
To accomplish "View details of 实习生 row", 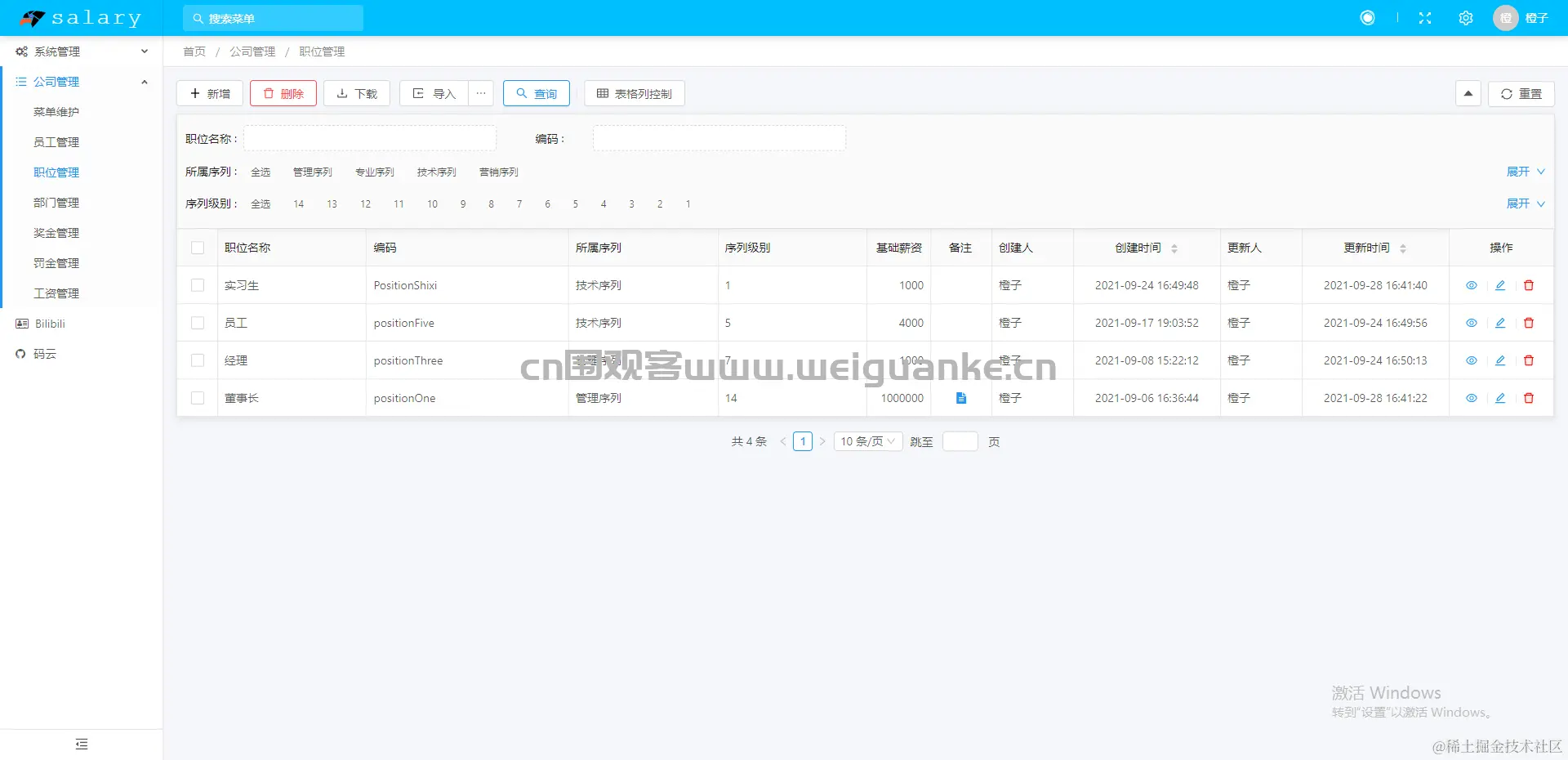I will (x=1472, y=285).
